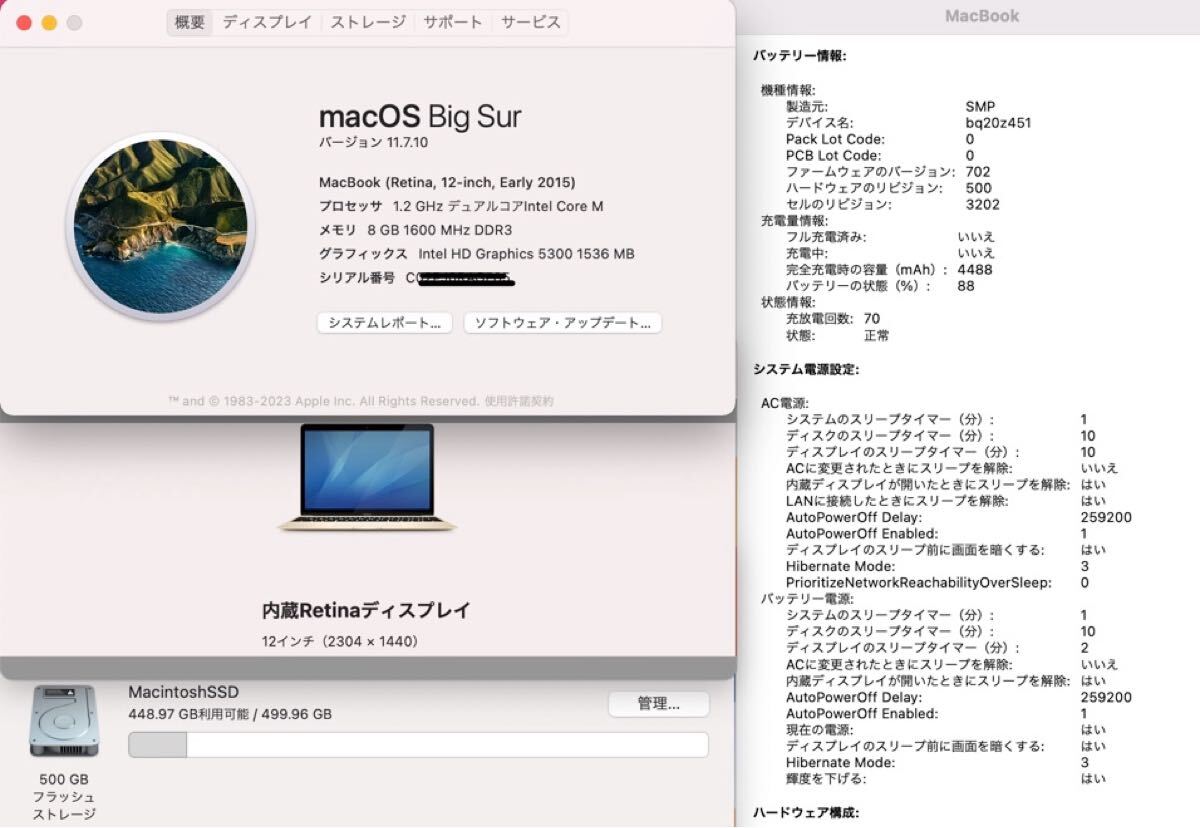Viewport: 1200px width, 828px height.
Task: Select the バッテリー電源 section label
Action: (807, 598)
